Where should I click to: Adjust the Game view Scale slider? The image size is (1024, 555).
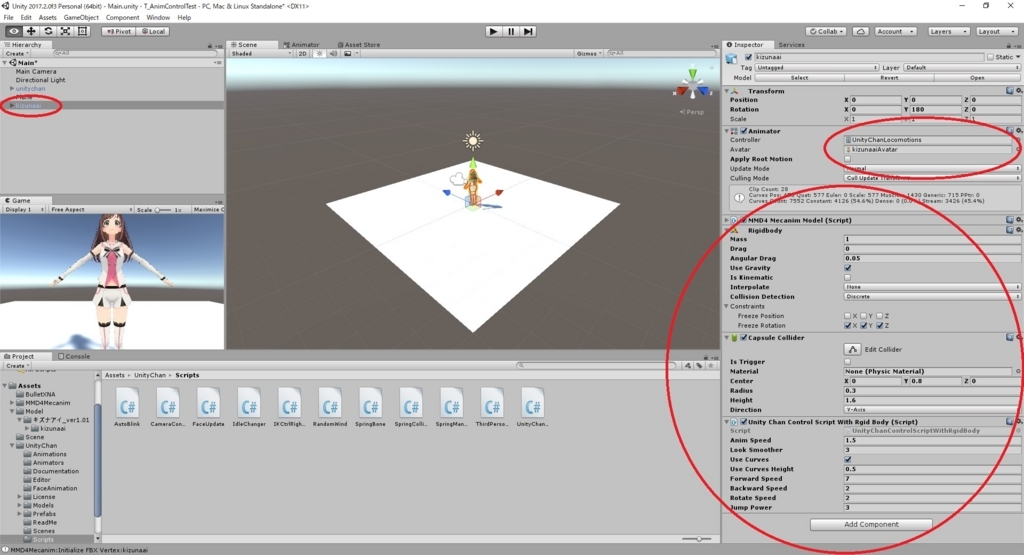pos(163,210)
